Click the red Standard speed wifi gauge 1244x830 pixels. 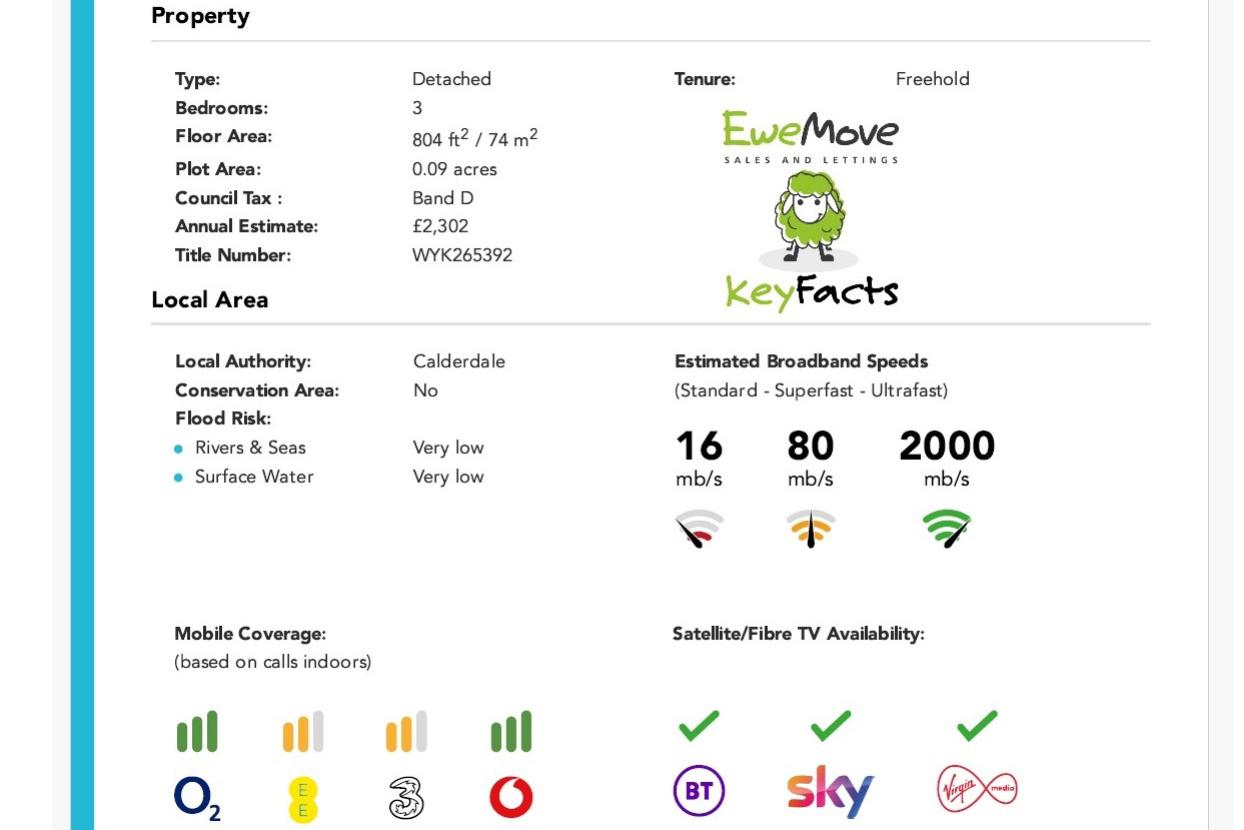(x=699, y=528)
